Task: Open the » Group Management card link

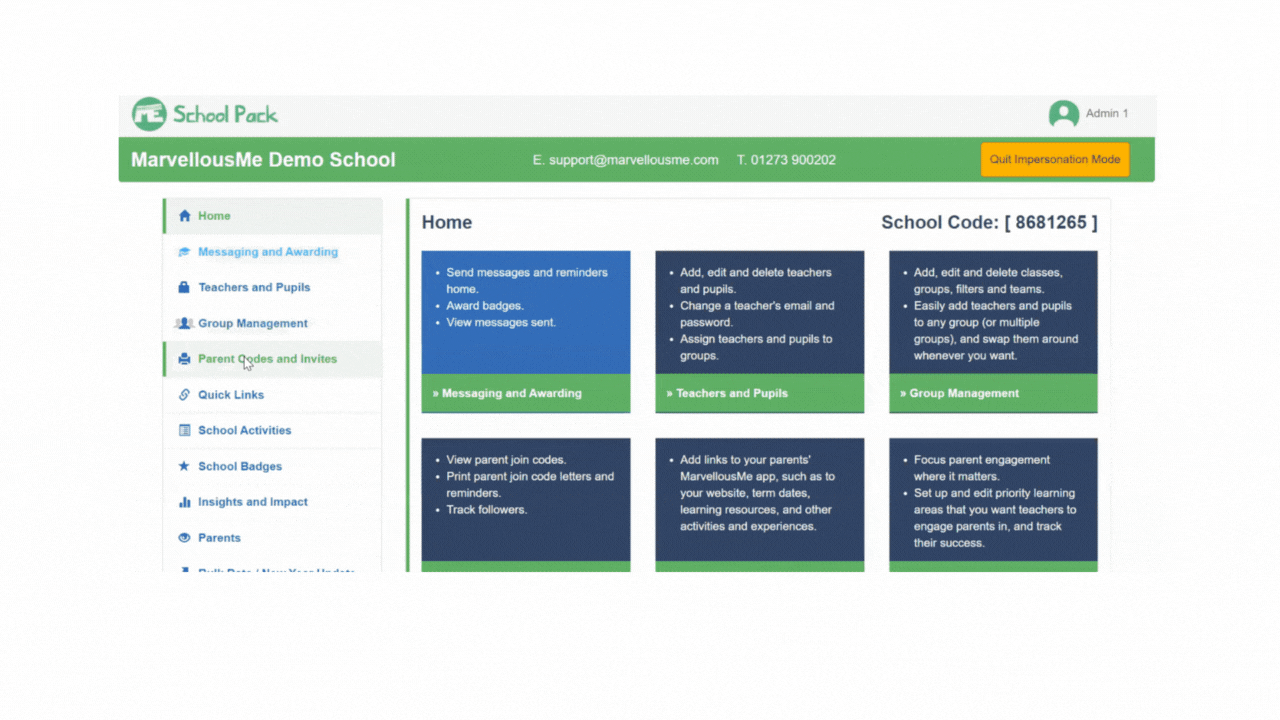Action: pyautogui.click(x=965, y=393)
